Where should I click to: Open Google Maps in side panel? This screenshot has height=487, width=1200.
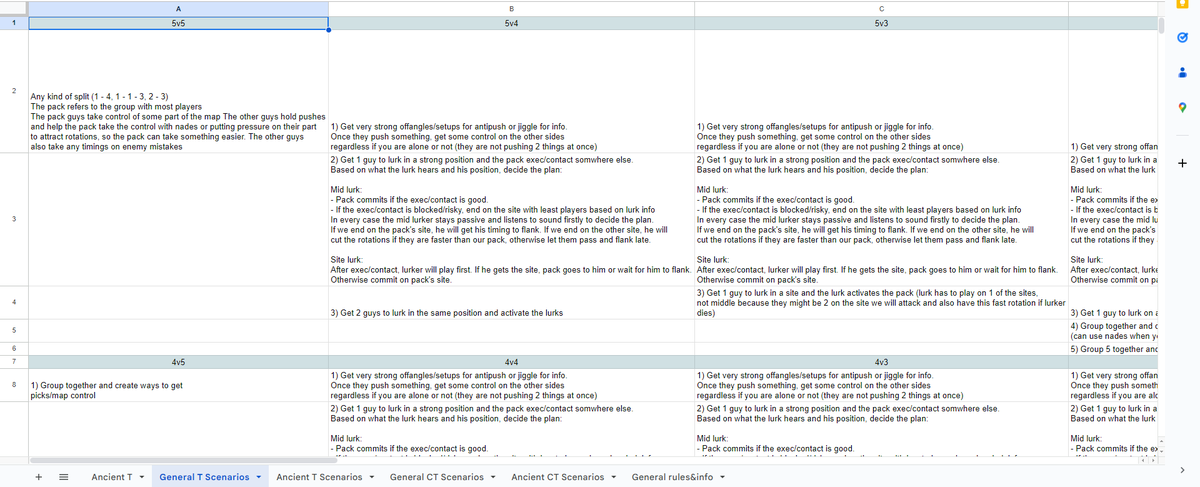pyautogui.click(x=1182, y=108)
